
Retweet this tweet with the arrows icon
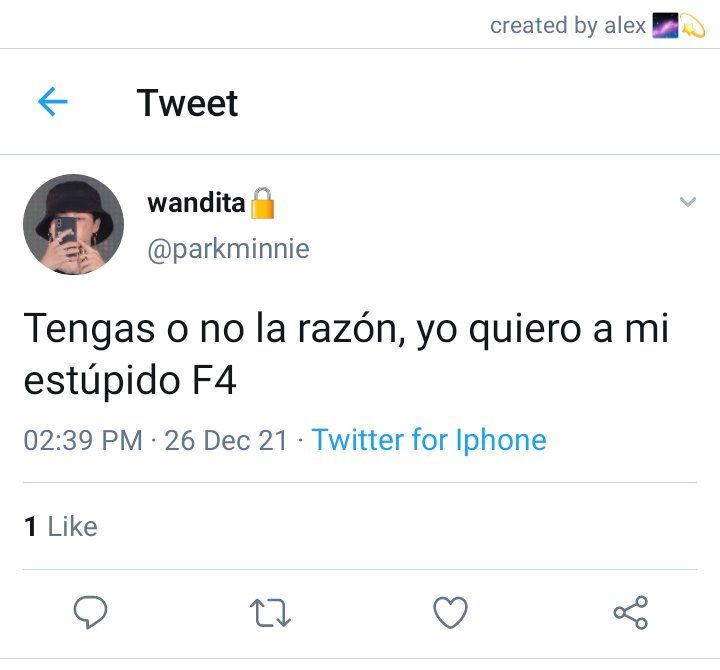pos(270,613)
